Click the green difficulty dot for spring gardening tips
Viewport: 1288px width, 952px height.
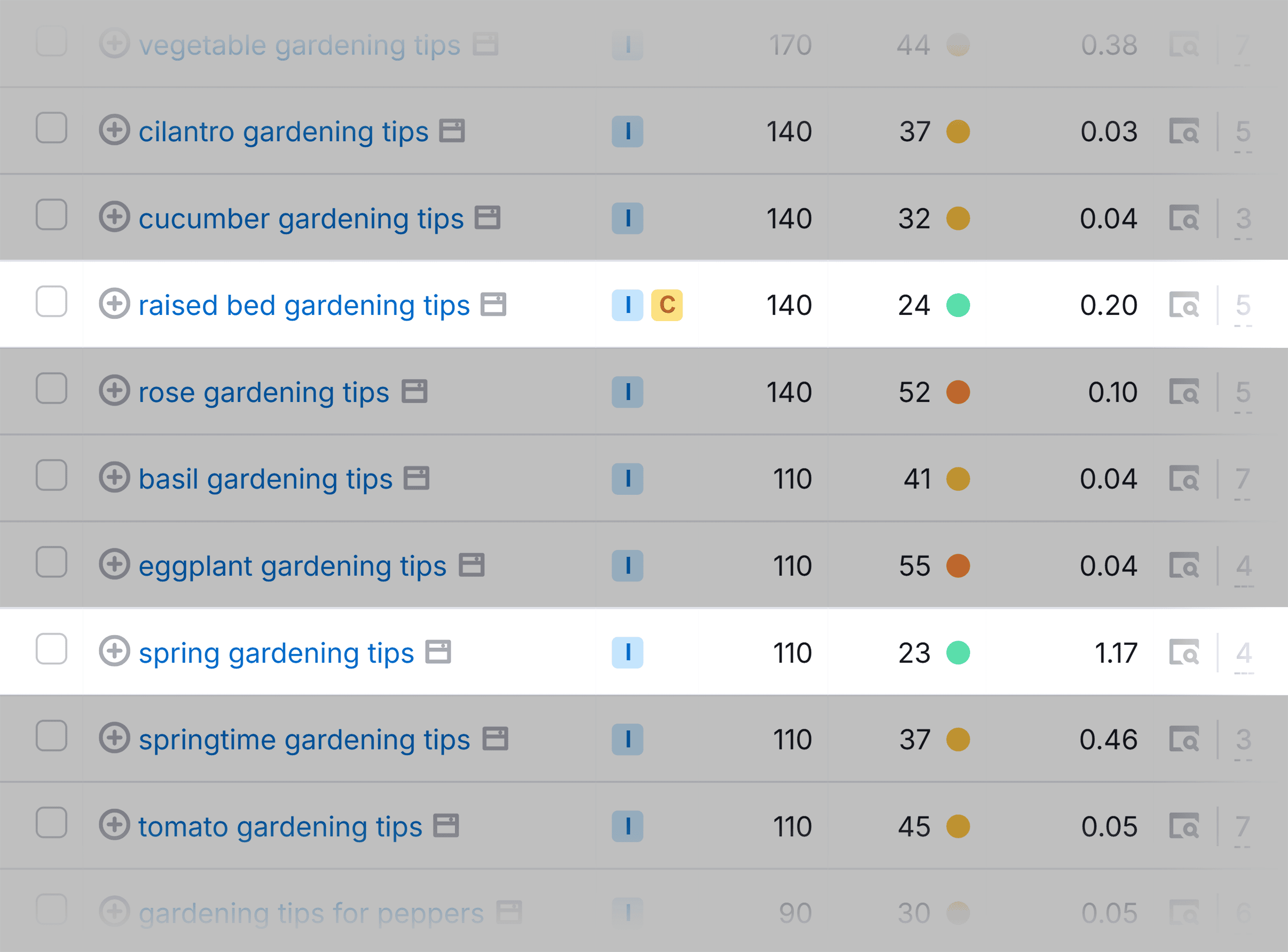pyautogui.click(x=958, y=653)
